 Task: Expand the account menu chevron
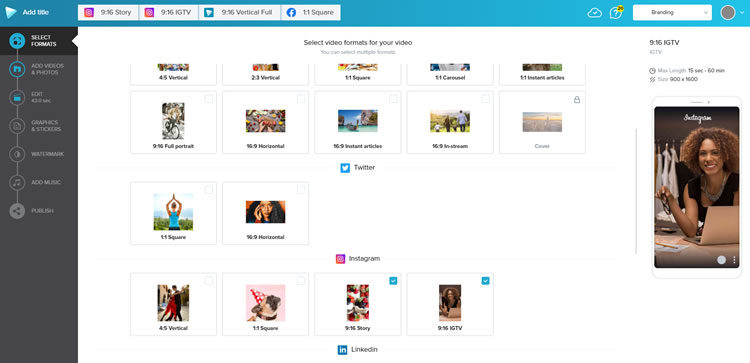742,13
